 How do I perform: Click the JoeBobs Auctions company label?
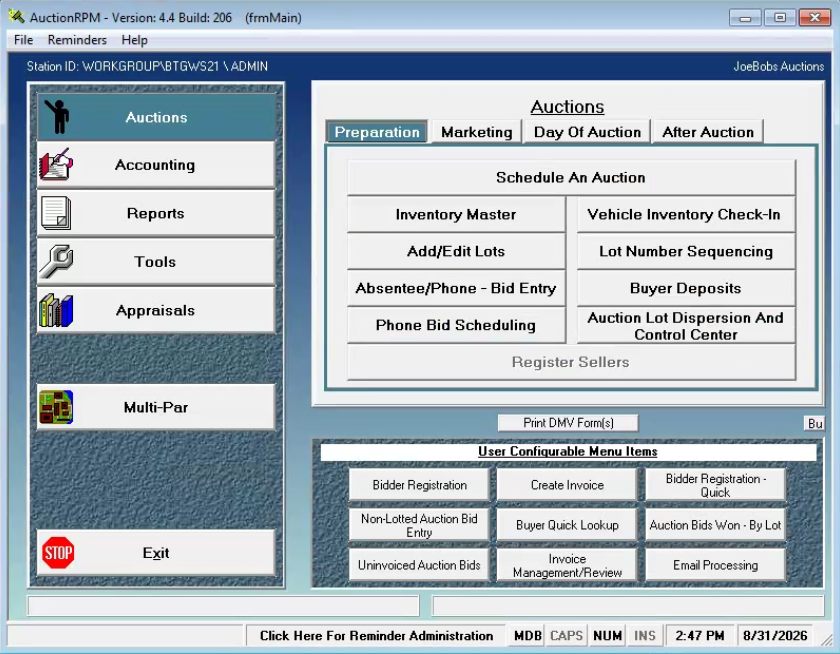pyautogui.click(x=778, y=66)
